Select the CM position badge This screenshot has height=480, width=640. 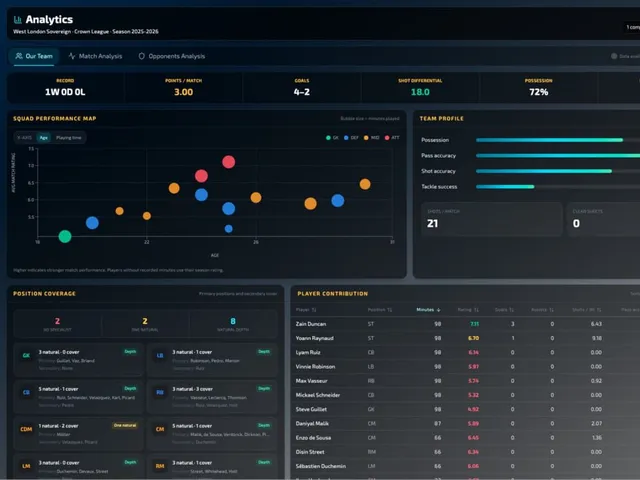(160, 429)
